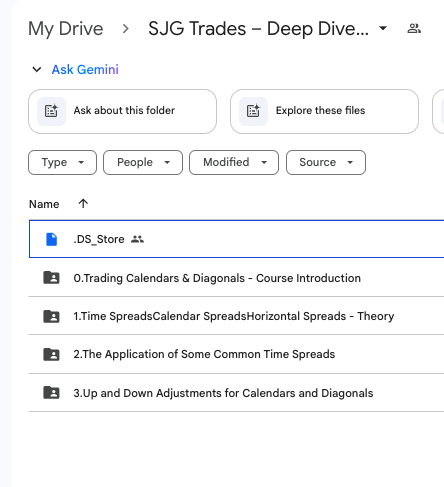Go to My Drive breadcrumb

coord(66,29)
